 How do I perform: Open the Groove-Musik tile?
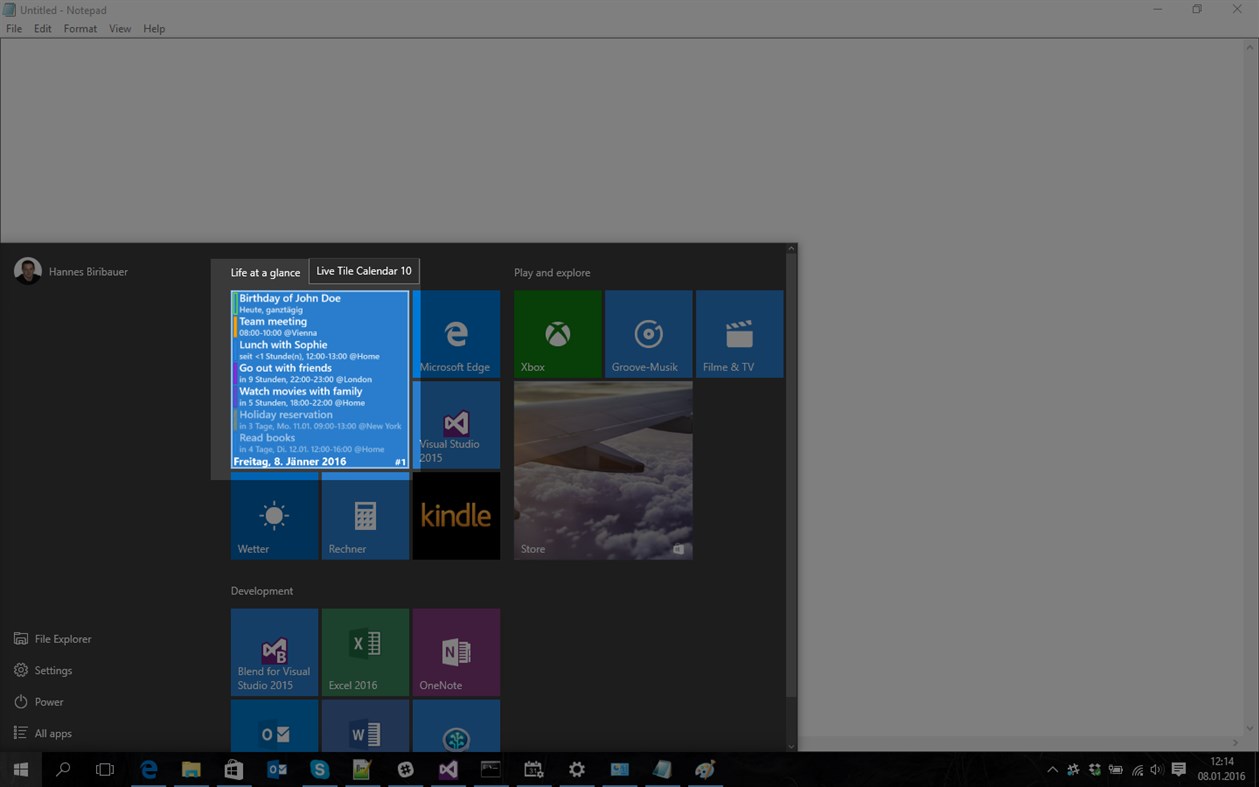click(648, 334)
